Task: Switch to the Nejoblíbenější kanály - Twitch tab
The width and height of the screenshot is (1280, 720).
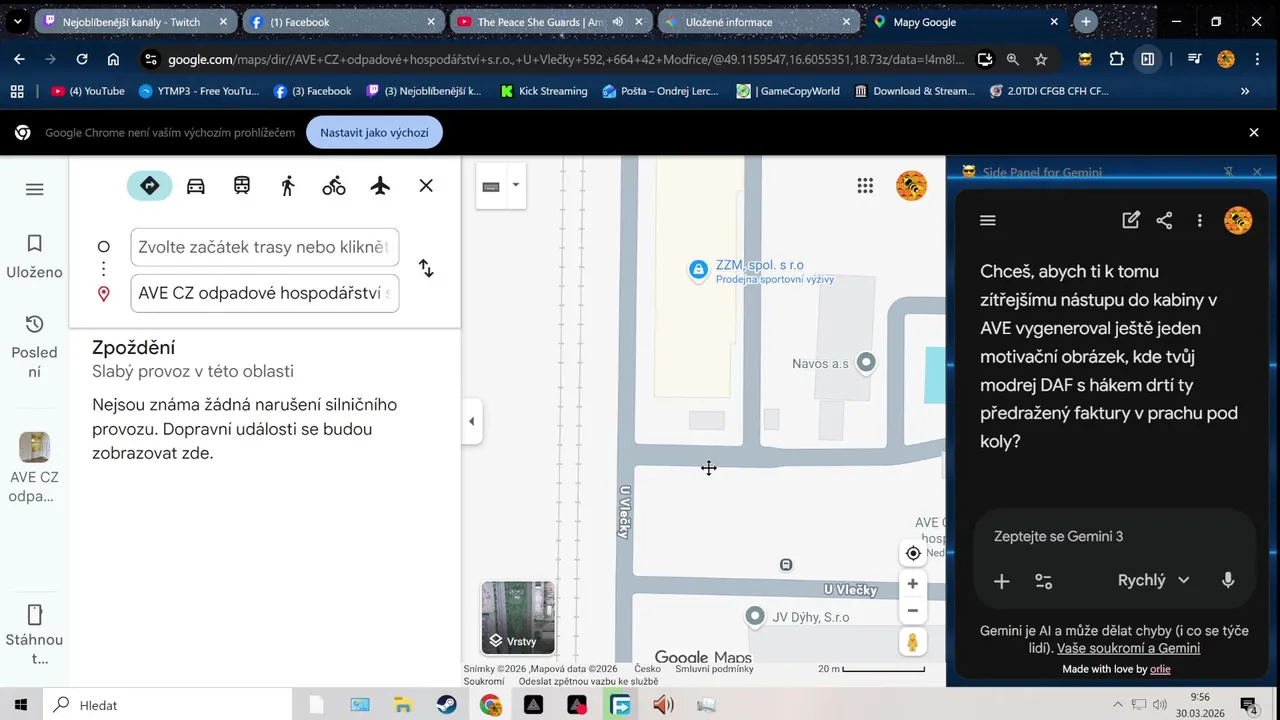Action: tap(136, 21)
